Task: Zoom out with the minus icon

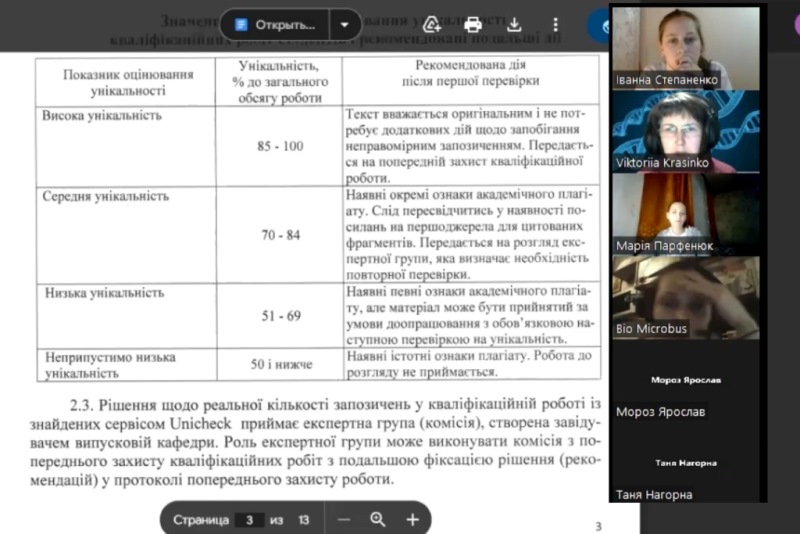Action: (344, 520)
